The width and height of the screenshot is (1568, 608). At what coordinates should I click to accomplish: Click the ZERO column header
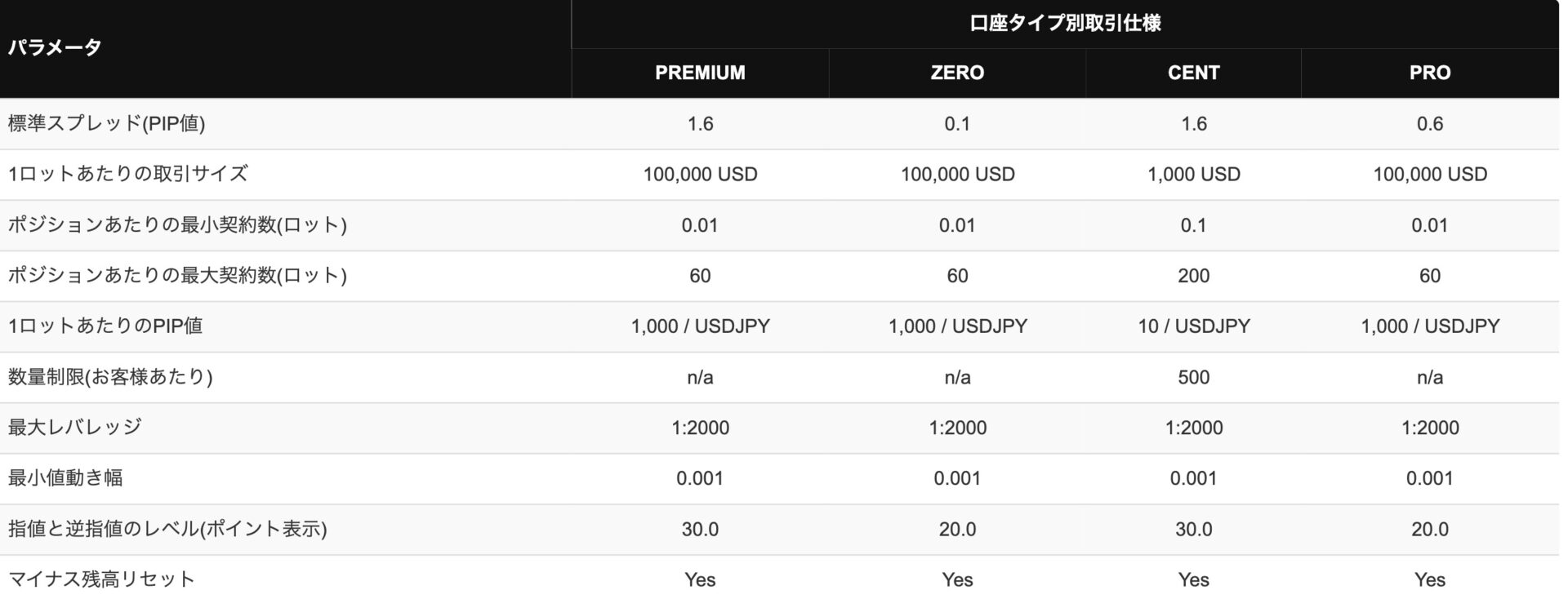click(x=957, y=73)
